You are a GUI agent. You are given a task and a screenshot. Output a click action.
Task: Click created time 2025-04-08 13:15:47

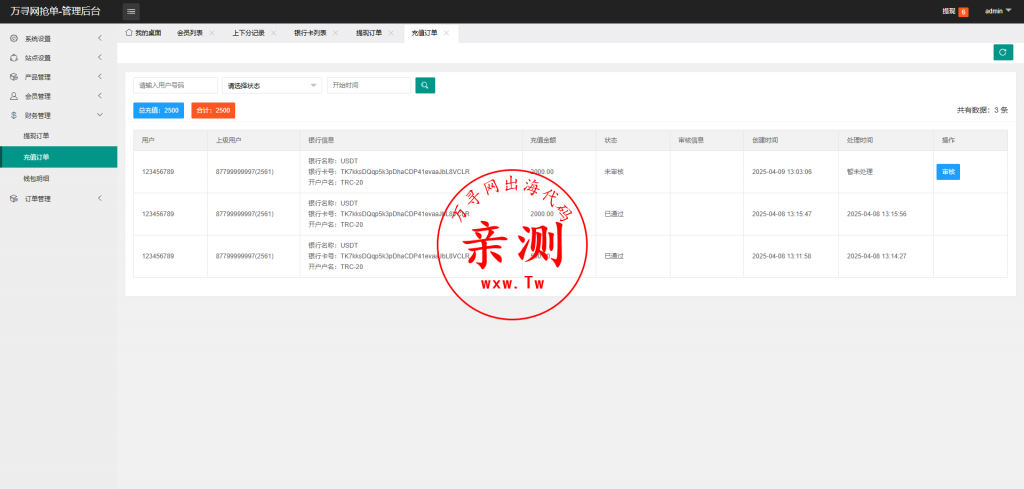pos(782,214)
